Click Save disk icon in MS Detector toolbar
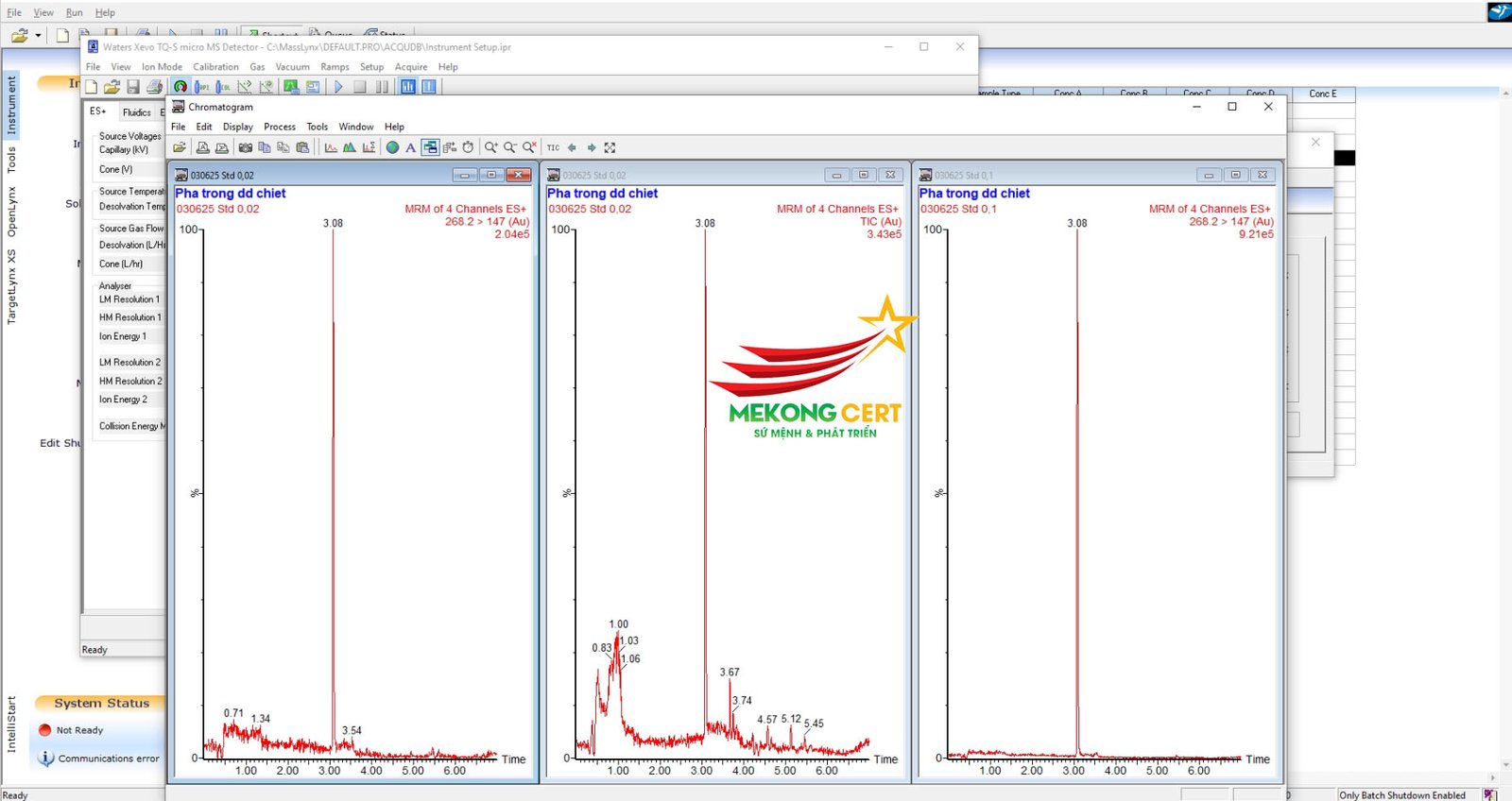Image resolution: width=1512 pixels, height=801 pixels. coord(133,87)
